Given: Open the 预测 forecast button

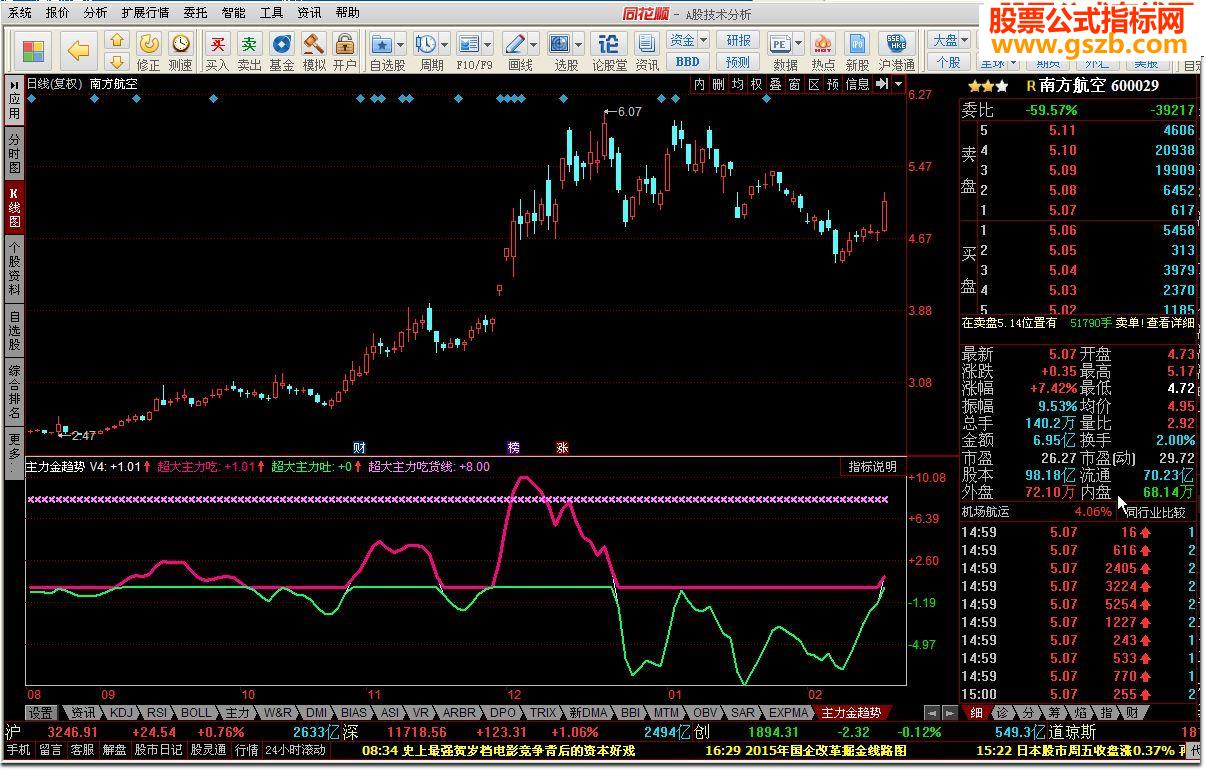Looking at the screenshot, I should 738,62.
